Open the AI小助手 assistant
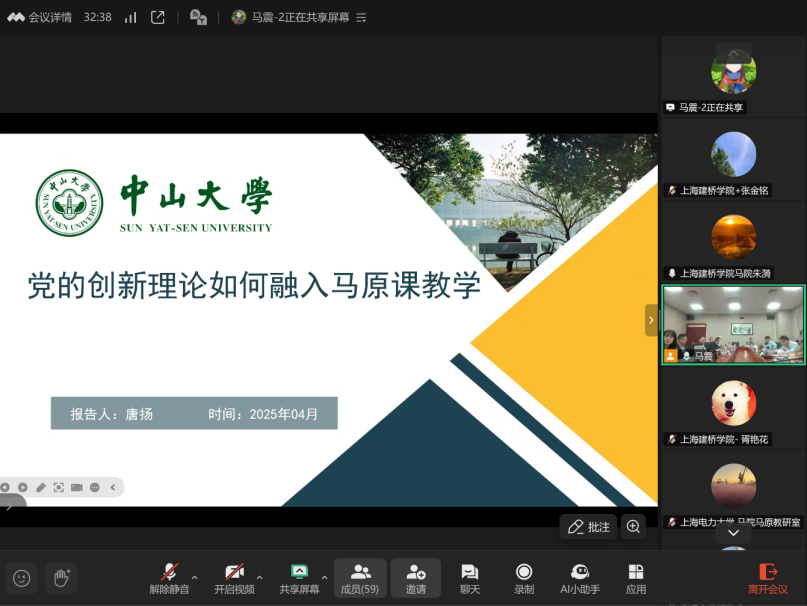Image resolution: width=807 pixels, height=606 pixels. [580, 577]
